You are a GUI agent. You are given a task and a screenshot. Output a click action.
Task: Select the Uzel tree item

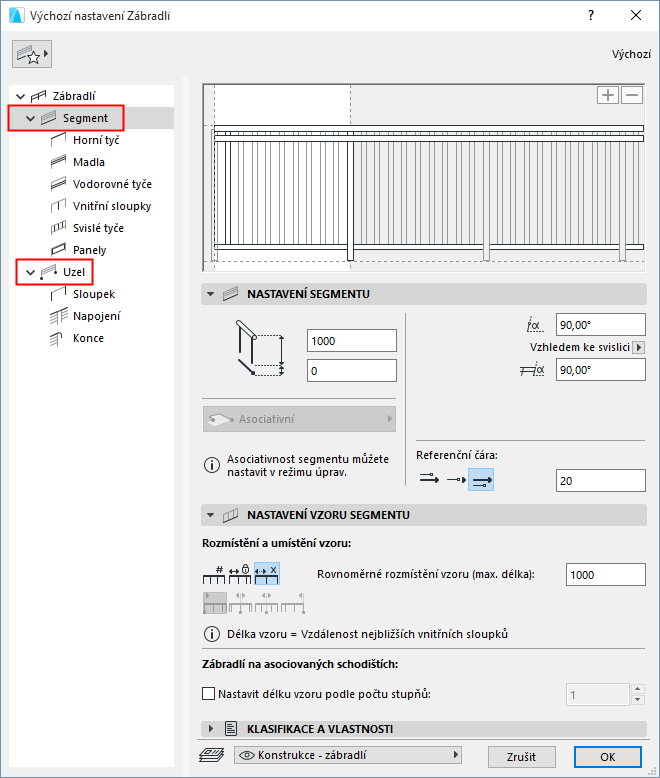[73, 272]
